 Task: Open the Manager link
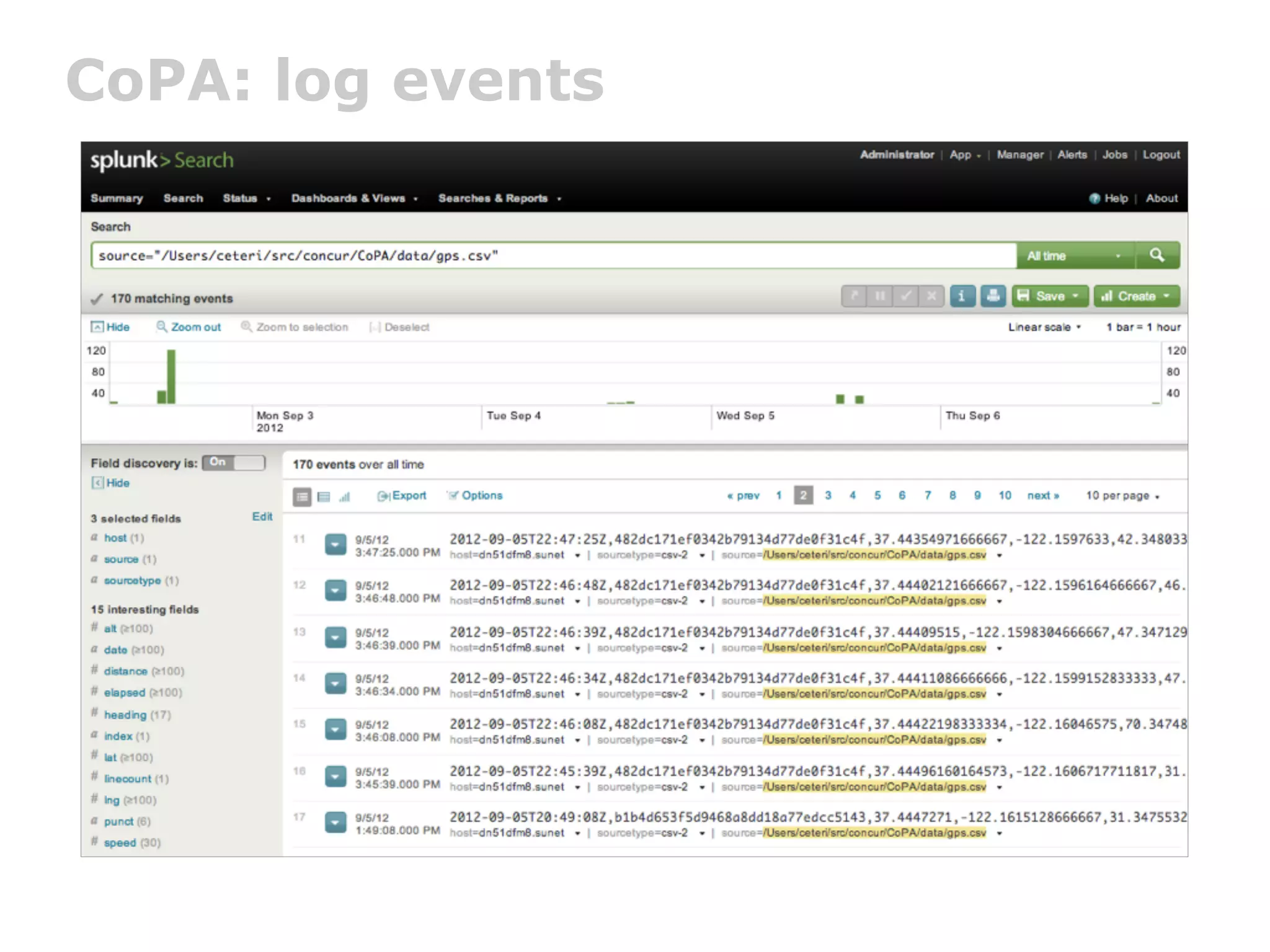1020,155
